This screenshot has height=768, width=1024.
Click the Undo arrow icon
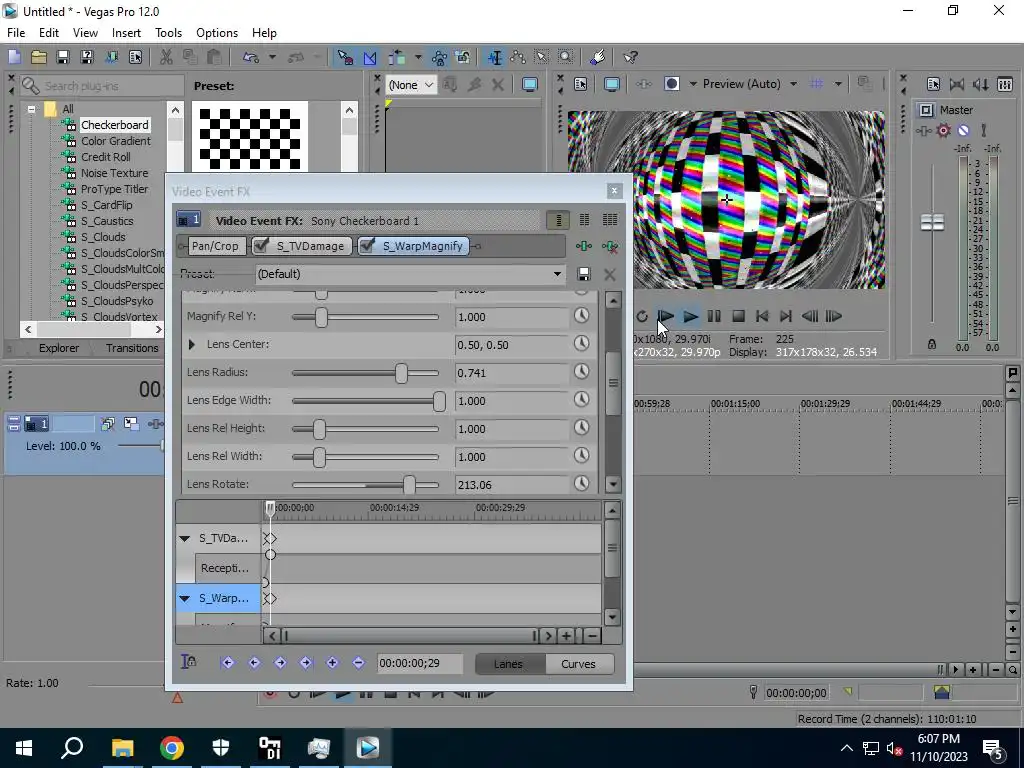(251, 57)
